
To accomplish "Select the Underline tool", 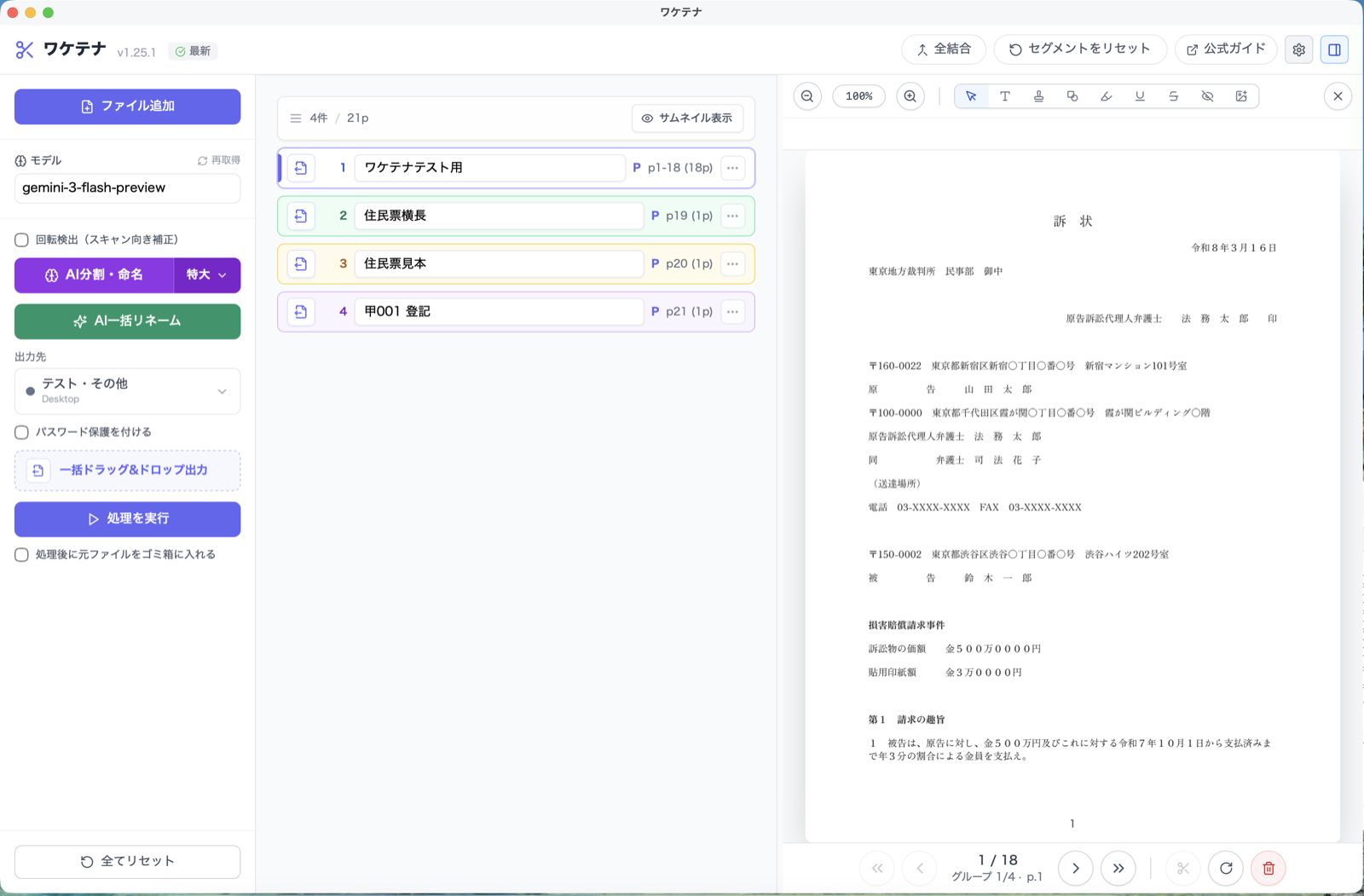I will pos(1140,96).
